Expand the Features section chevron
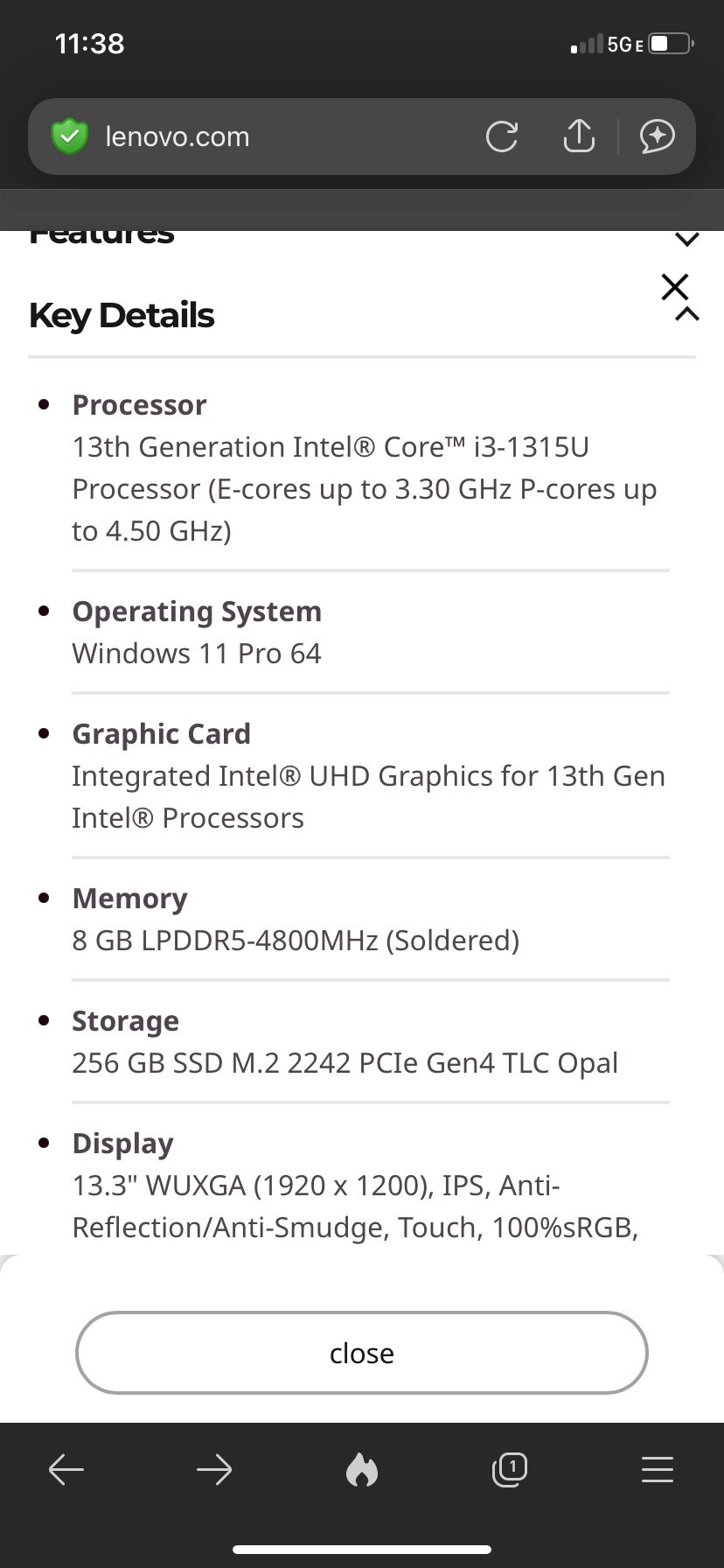The height and width of the screenshot is (1568, 724). coord(687,239)
